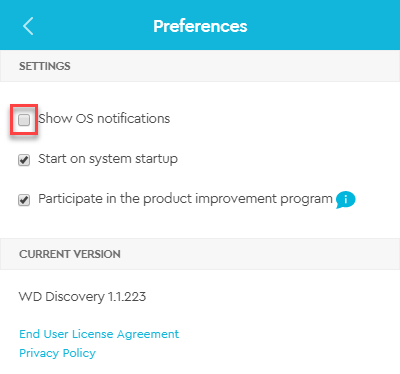Open the End User License Agreement
The image size is (400, 374).
(x=99, y=334)
